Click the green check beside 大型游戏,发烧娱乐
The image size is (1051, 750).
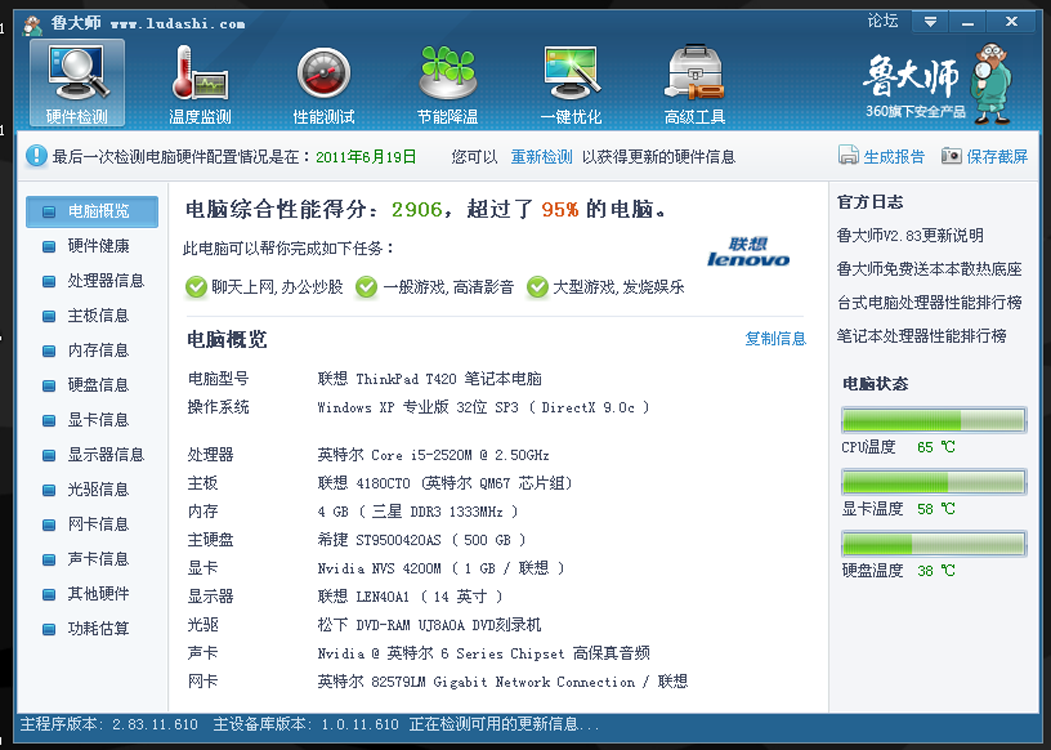click(x=537, y=287)
